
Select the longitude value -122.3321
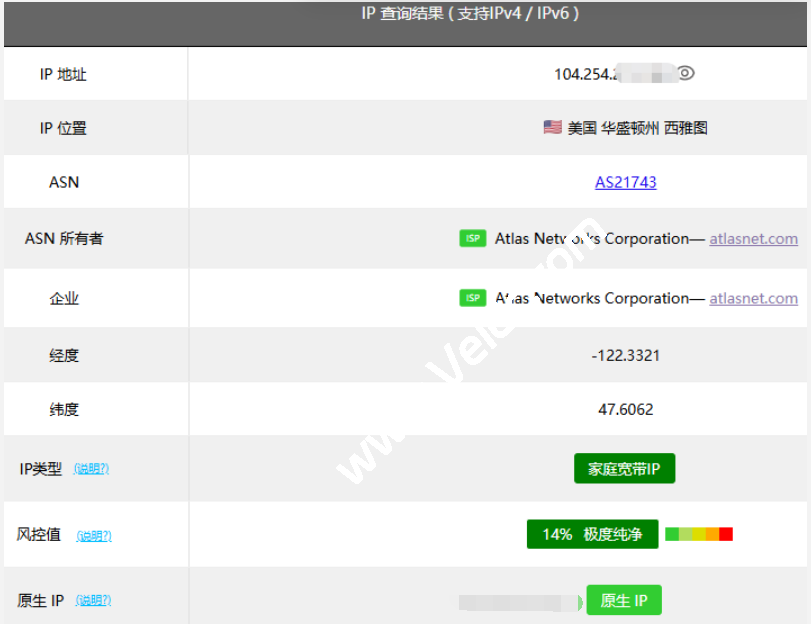point(625,355)
